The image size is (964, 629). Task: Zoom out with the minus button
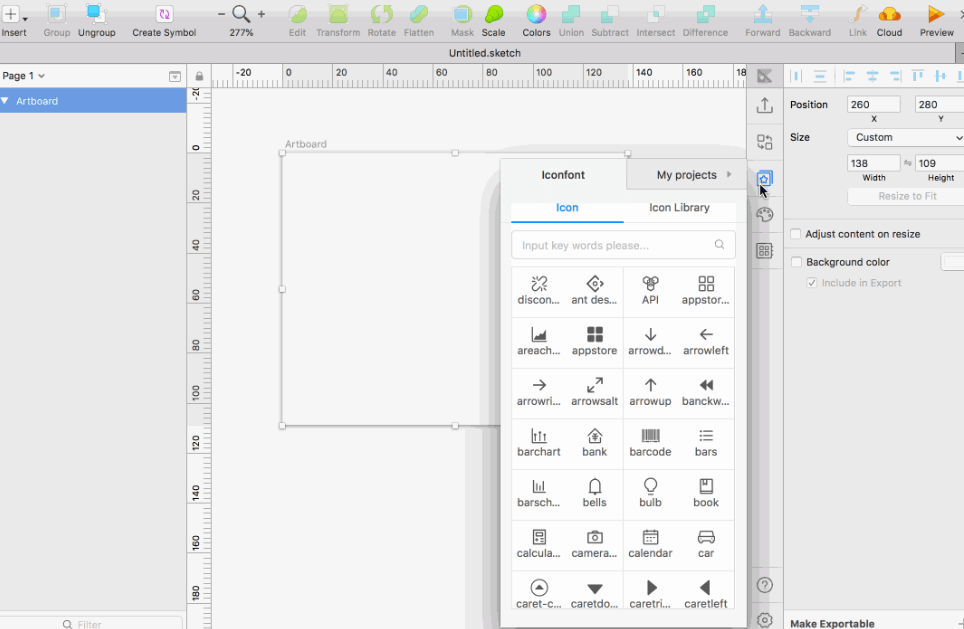tap(221, 14)
